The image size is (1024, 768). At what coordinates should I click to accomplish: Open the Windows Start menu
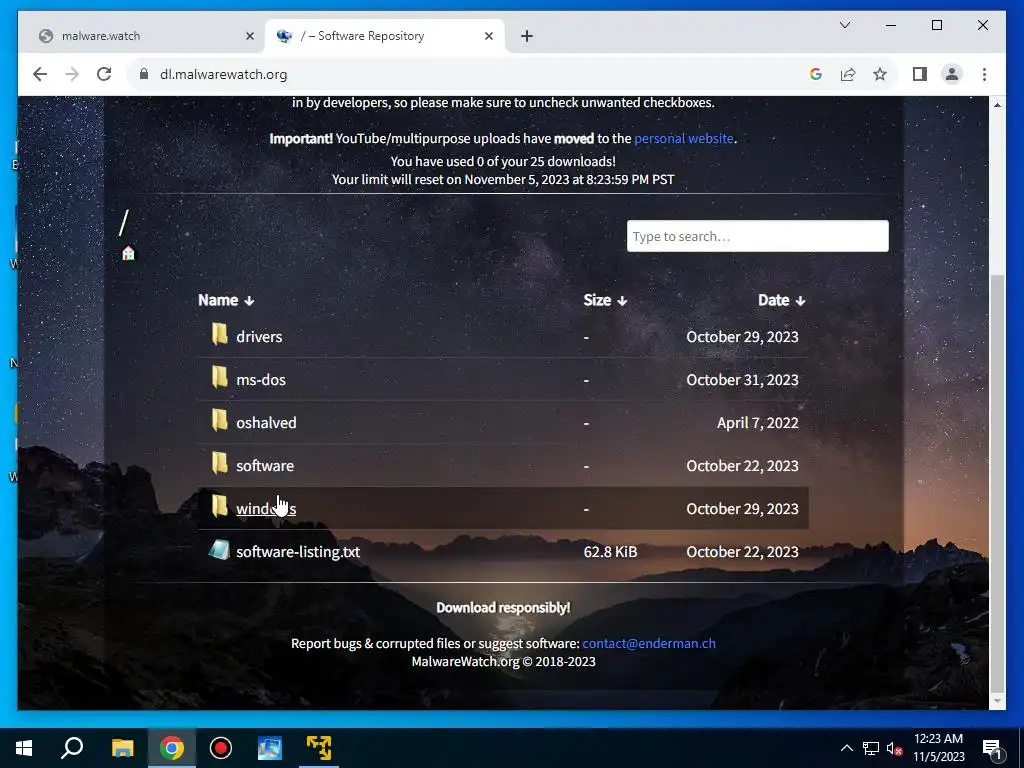pyautogui.click(x=24, y=748)
